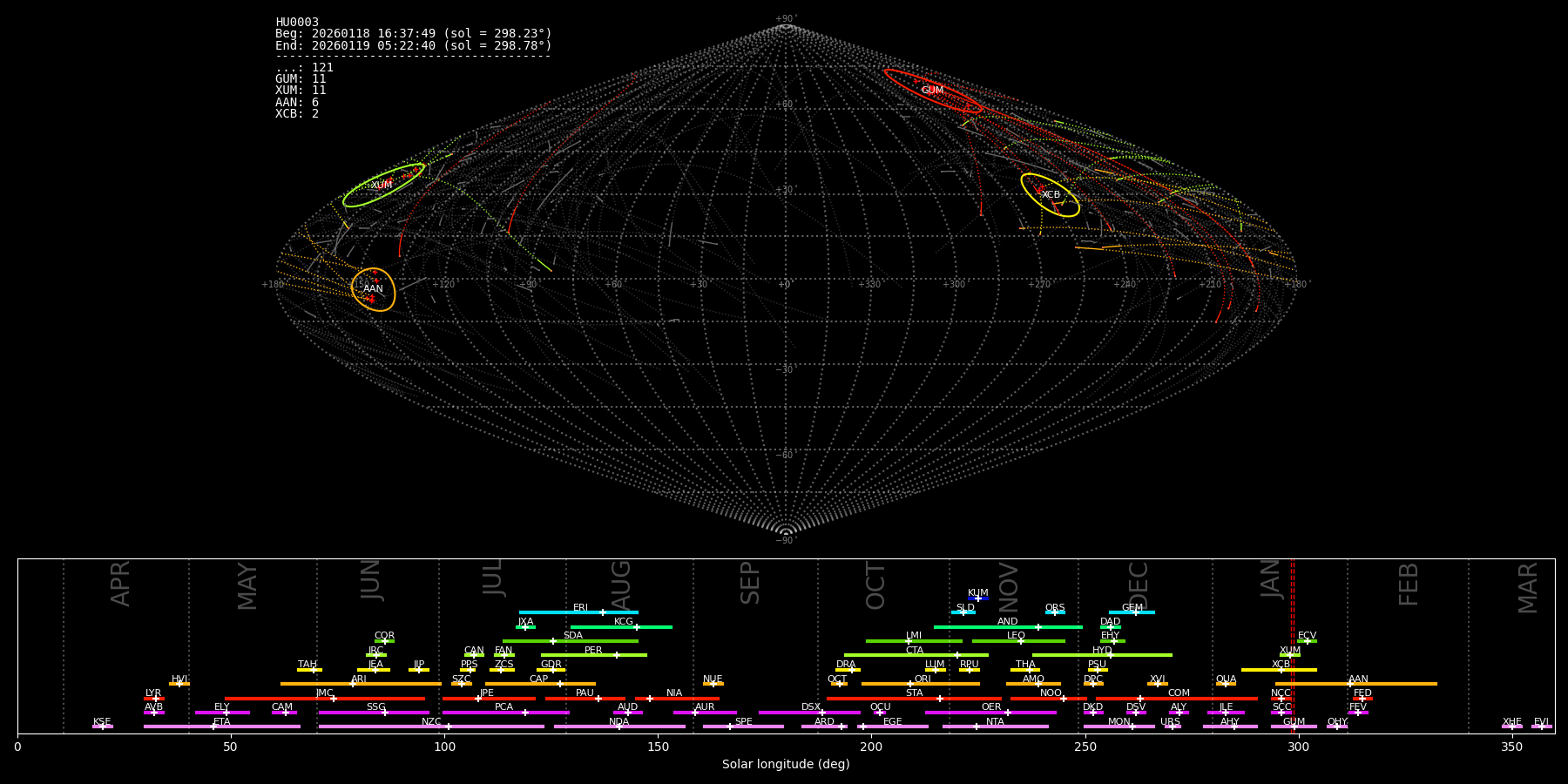The image size is (1568, 784).
Task: Click the KCG shower bar in timeline
Action: [621, 626]
